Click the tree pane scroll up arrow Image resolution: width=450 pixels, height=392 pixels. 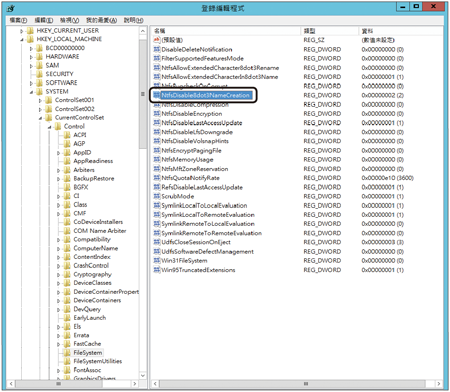point(143,31)
